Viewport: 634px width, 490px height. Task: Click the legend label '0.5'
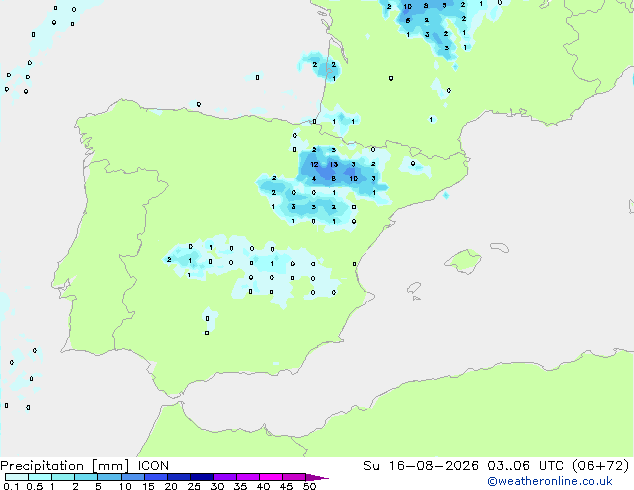click(x=34, y=486)
